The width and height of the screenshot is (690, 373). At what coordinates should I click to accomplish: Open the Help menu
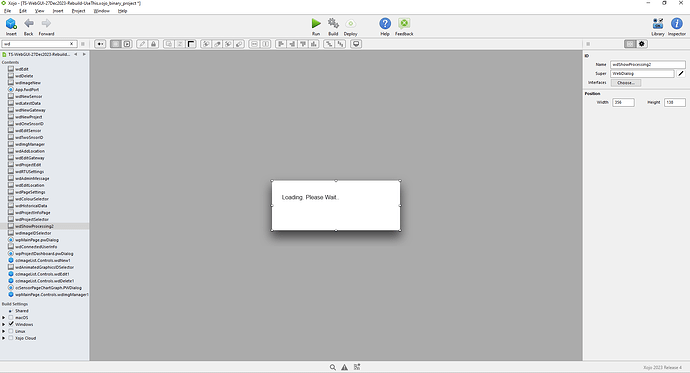(x=122, y=11)
